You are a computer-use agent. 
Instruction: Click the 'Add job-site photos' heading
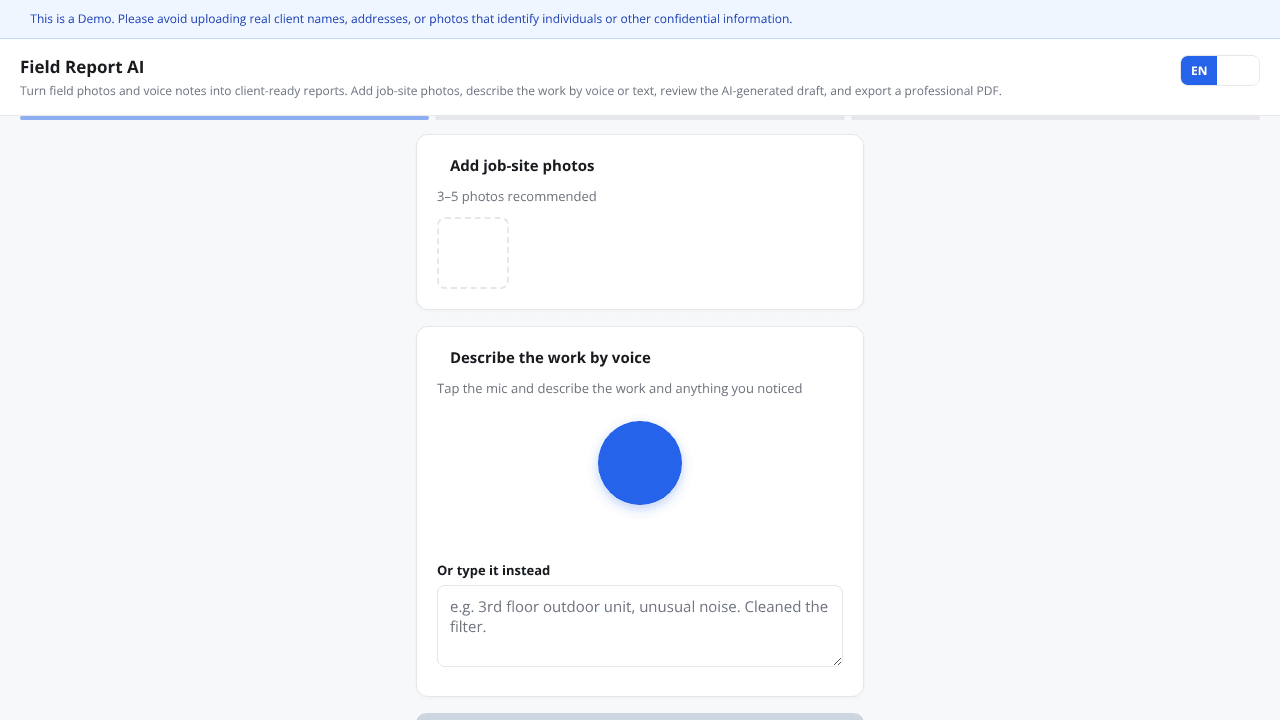coord(522,166)
